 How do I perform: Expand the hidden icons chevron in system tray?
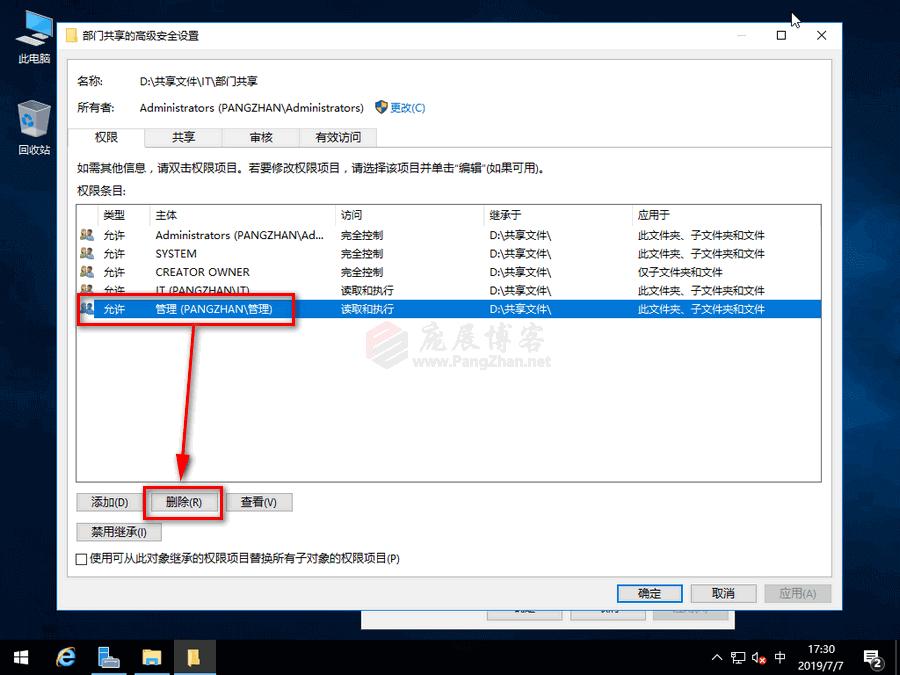click(717, 657)
